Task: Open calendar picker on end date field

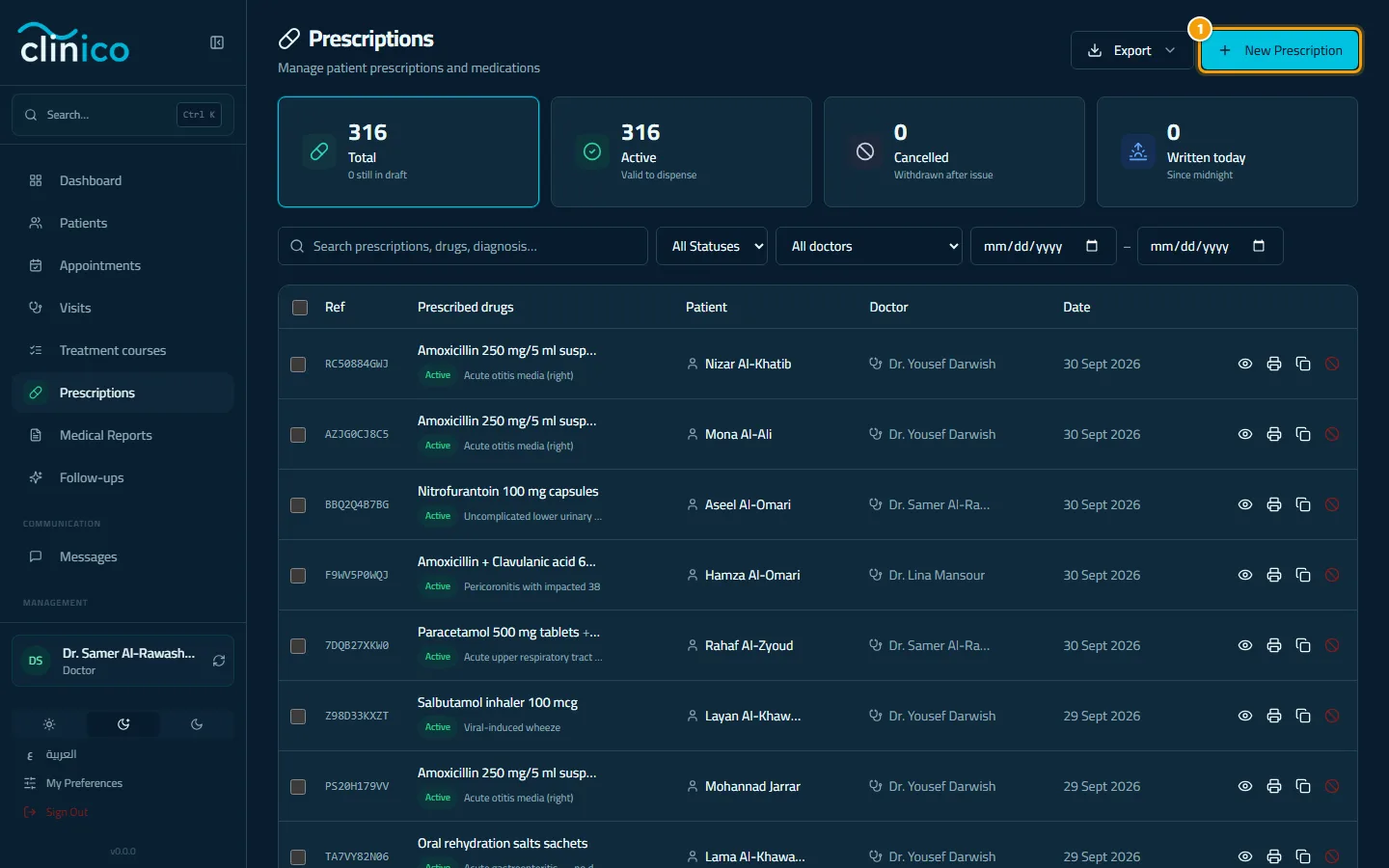Action: (x=1259, y=246)
